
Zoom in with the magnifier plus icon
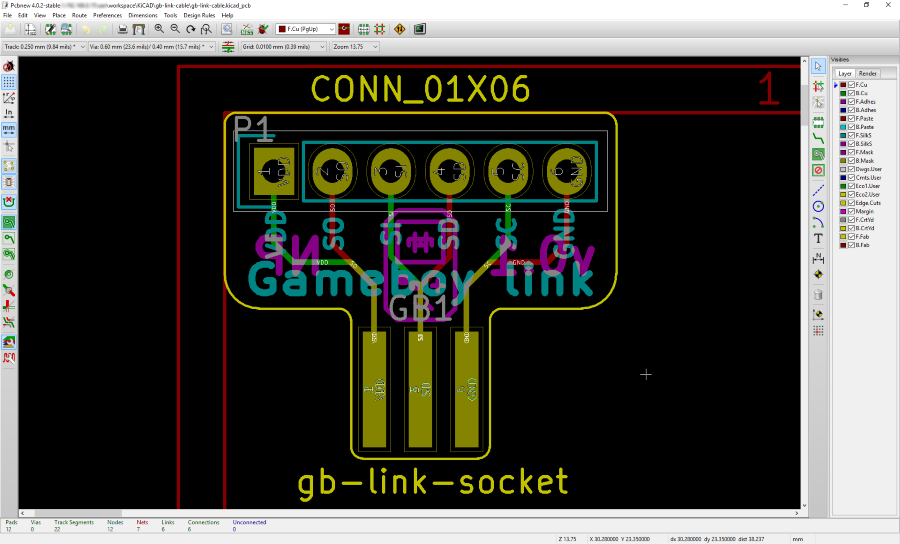[x=159, y=29]
